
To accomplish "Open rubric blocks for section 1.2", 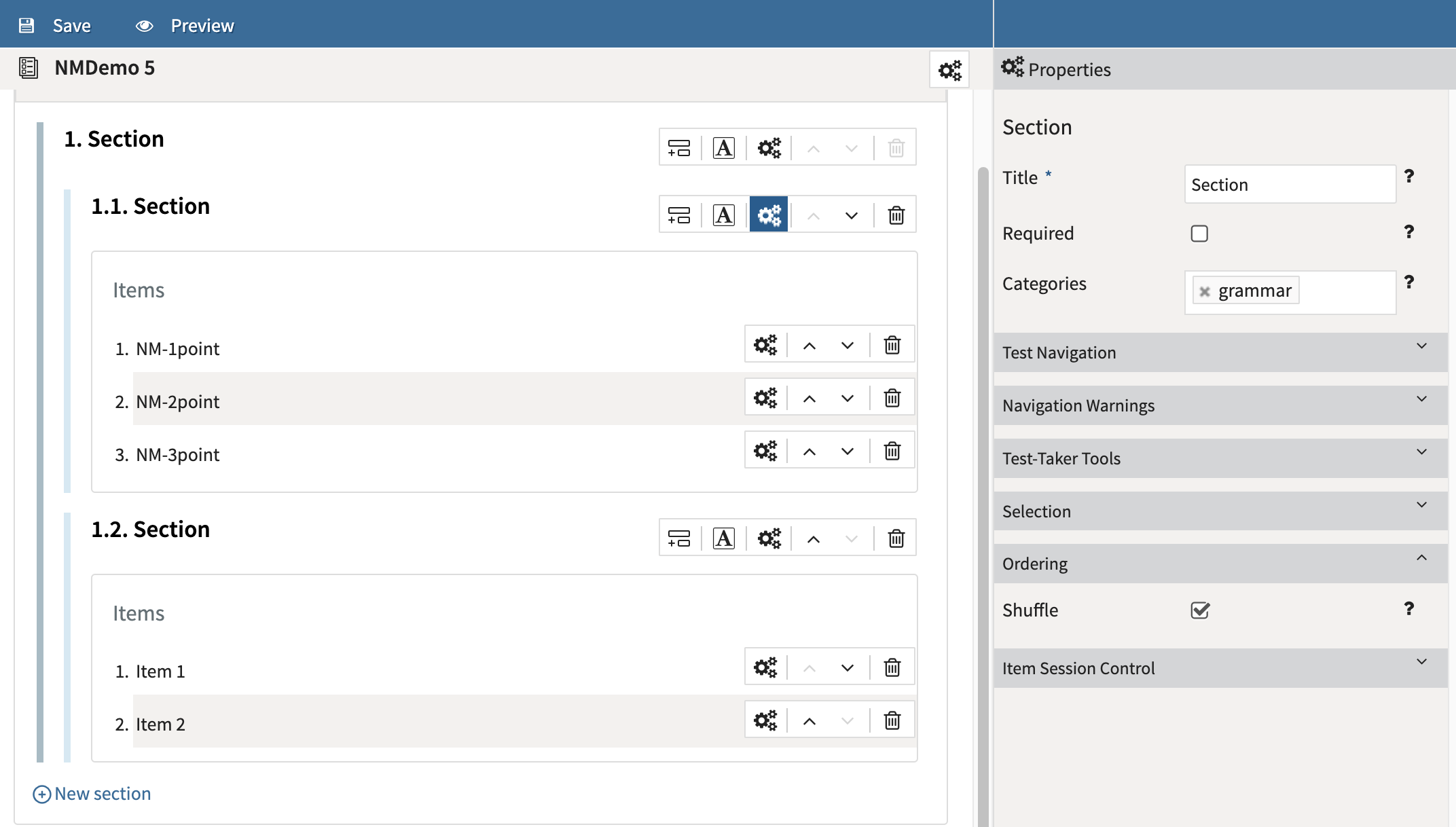I will point(724,538).
